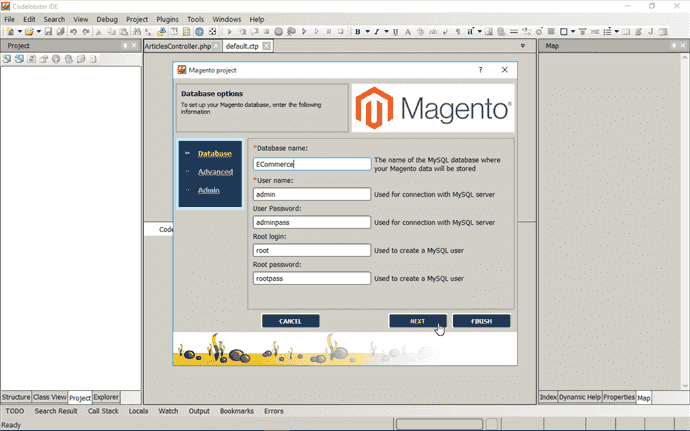Click the NEXT button
Image resolution: width=690 pixels, height=431 pixels.
418,321
